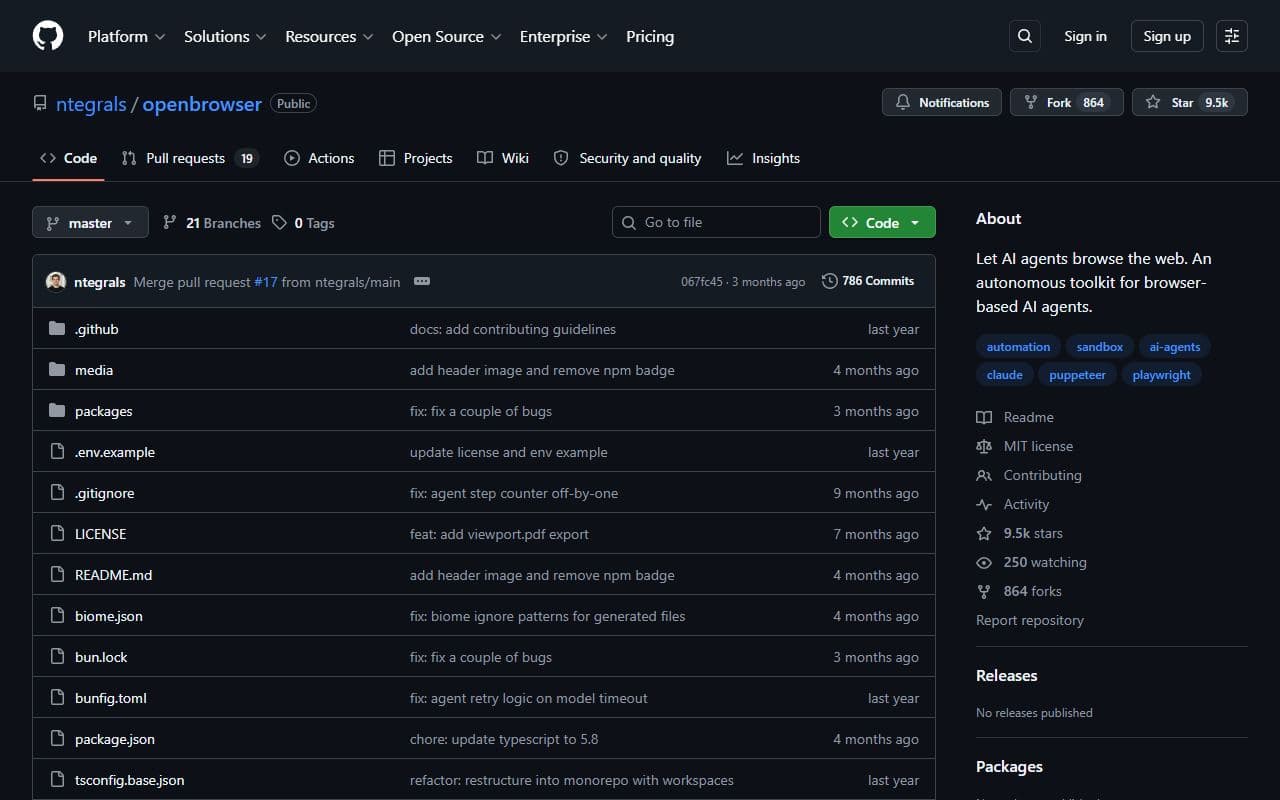1280x800 pixels.
Task: Open the appearance settings icon beside Sign up
Action: click(x=1232, y=36)
